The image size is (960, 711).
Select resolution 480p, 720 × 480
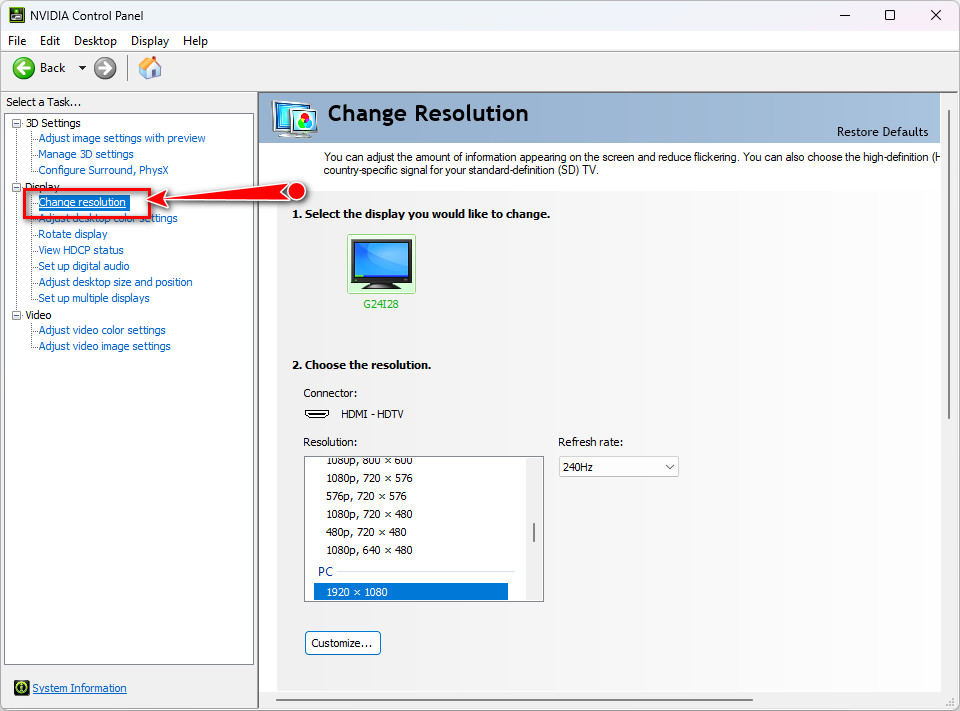366,532
